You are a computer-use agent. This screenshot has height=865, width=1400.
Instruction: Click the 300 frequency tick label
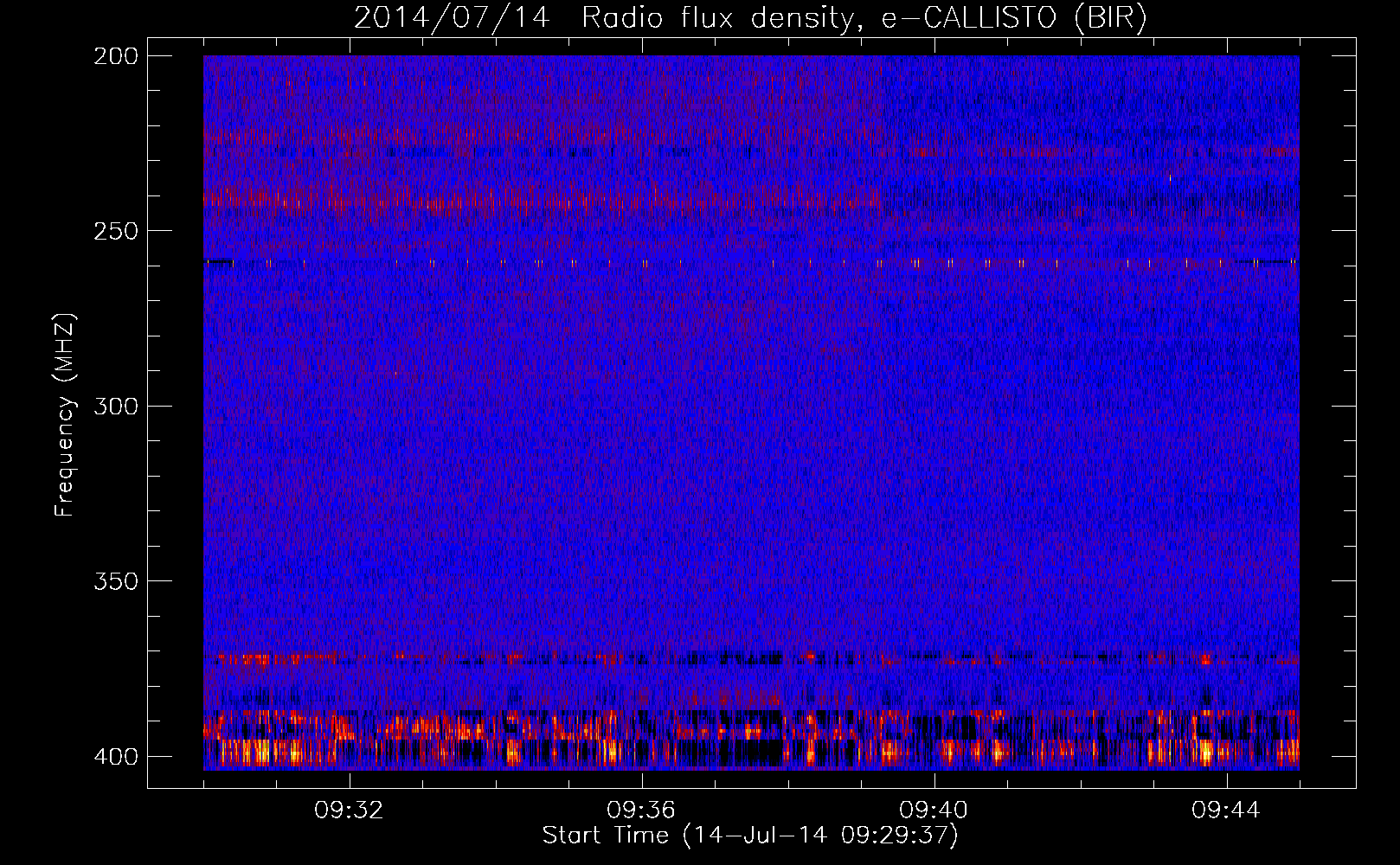[x=115, y=407]
